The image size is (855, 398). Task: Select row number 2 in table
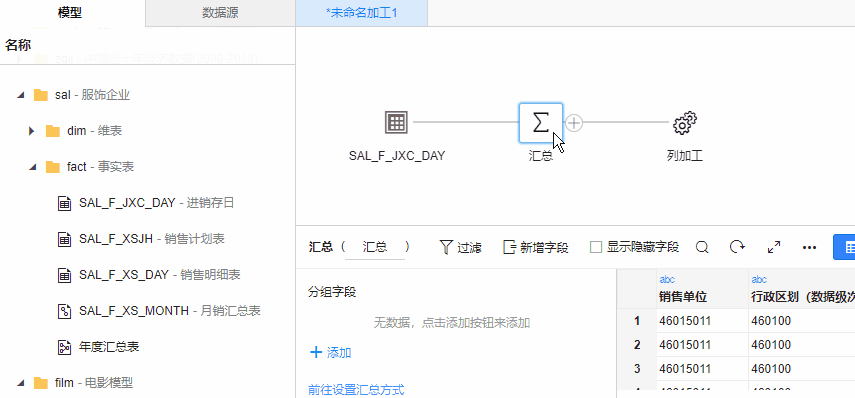[637, 345]
